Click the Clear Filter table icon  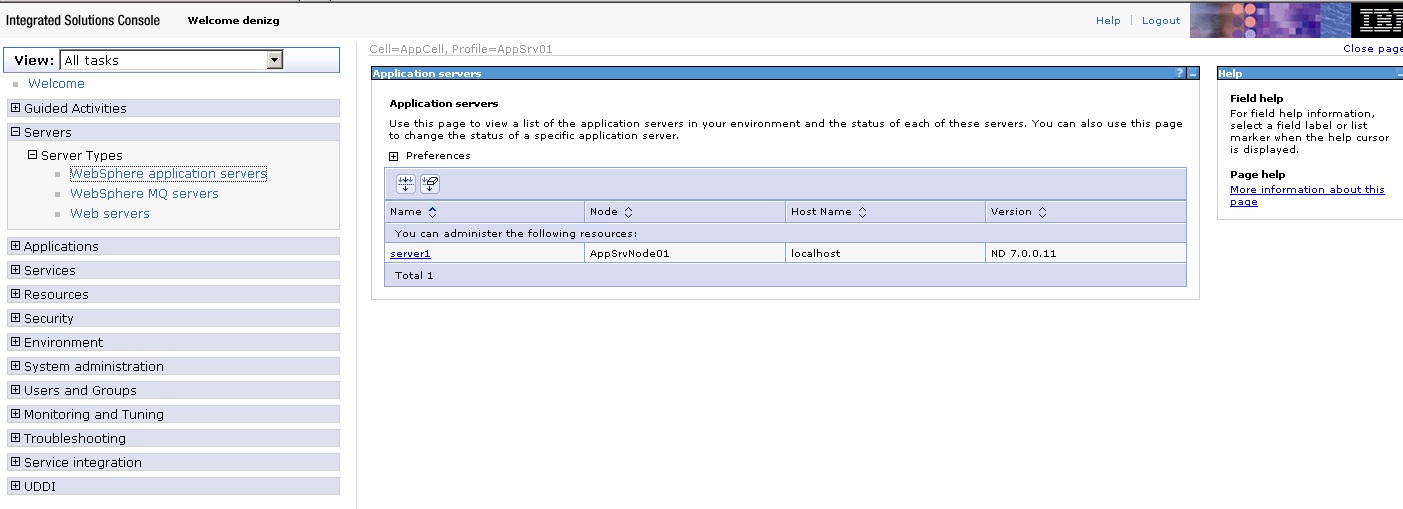coord(430,184)
